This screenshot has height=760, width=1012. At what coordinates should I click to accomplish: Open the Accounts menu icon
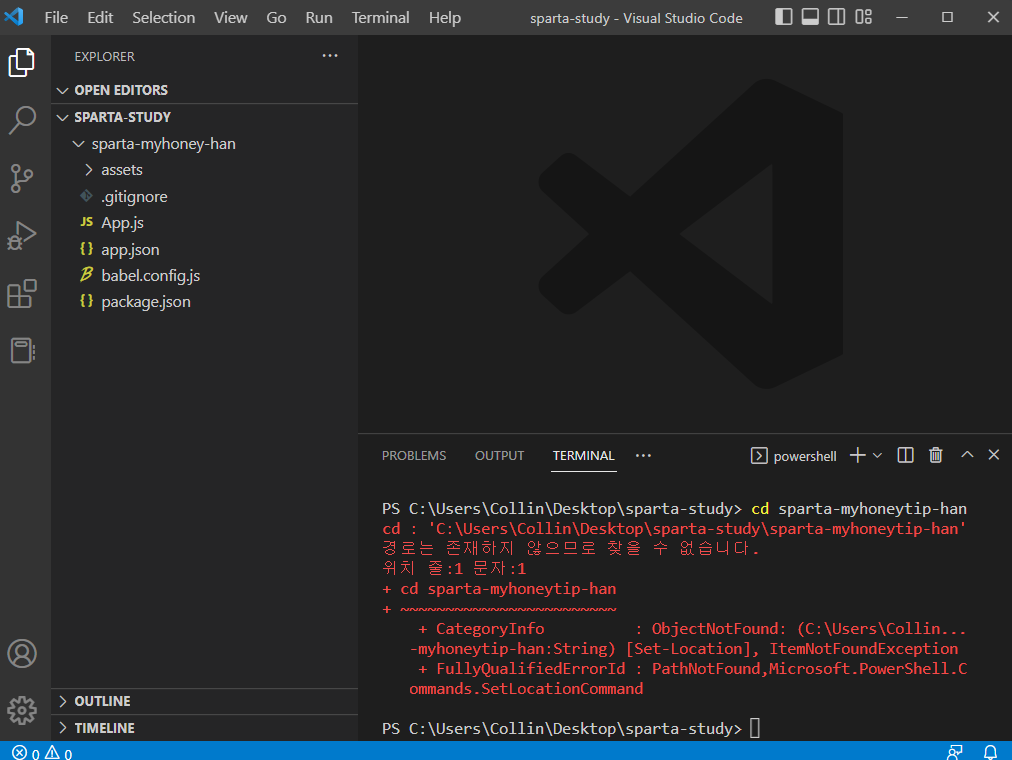pyautogui.click(x=22, y=654)
